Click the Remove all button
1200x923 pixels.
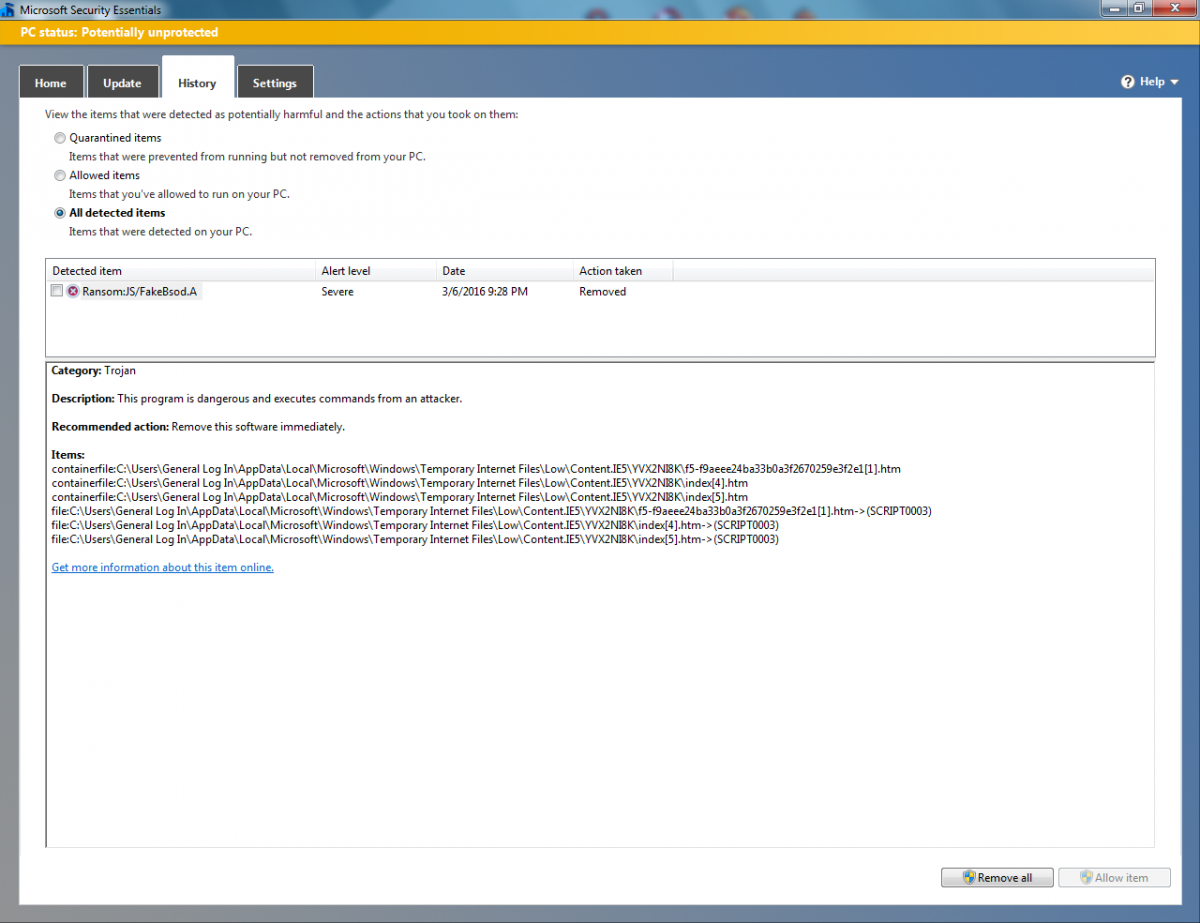pos(997,877)
